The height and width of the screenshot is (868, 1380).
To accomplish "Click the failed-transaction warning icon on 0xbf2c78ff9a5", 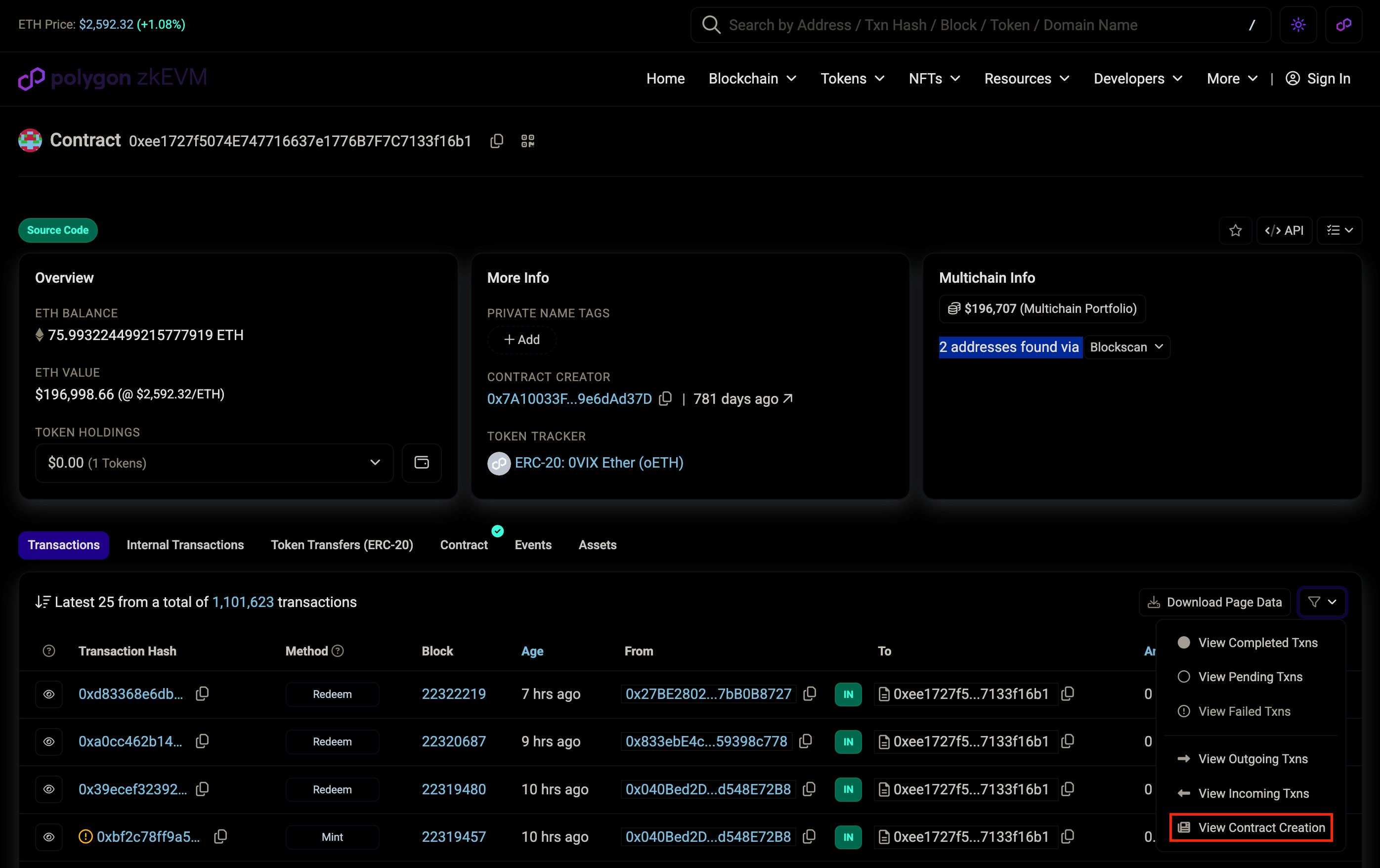I will [86, 837].
